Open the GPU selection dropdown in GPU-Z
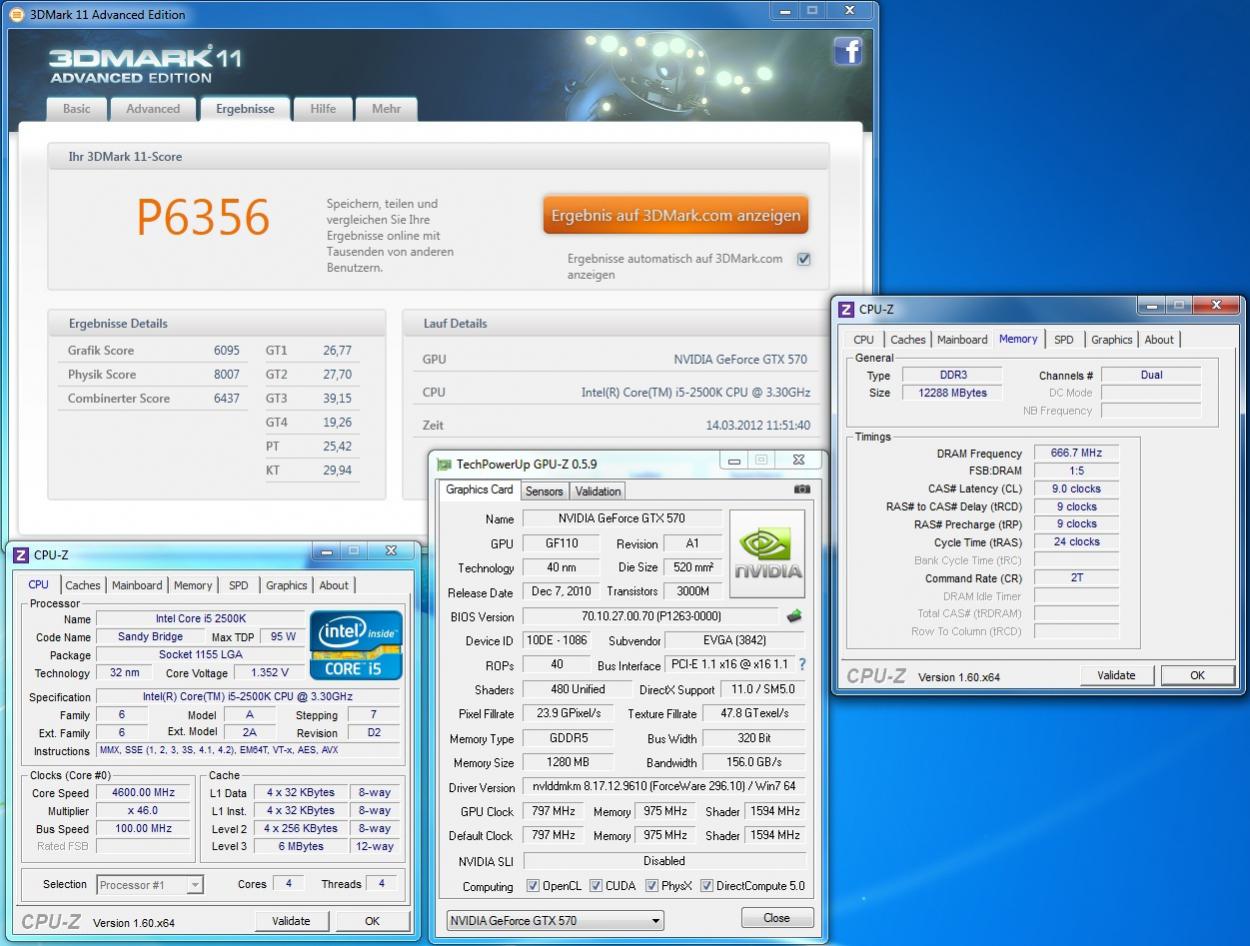 coord(555,920)
